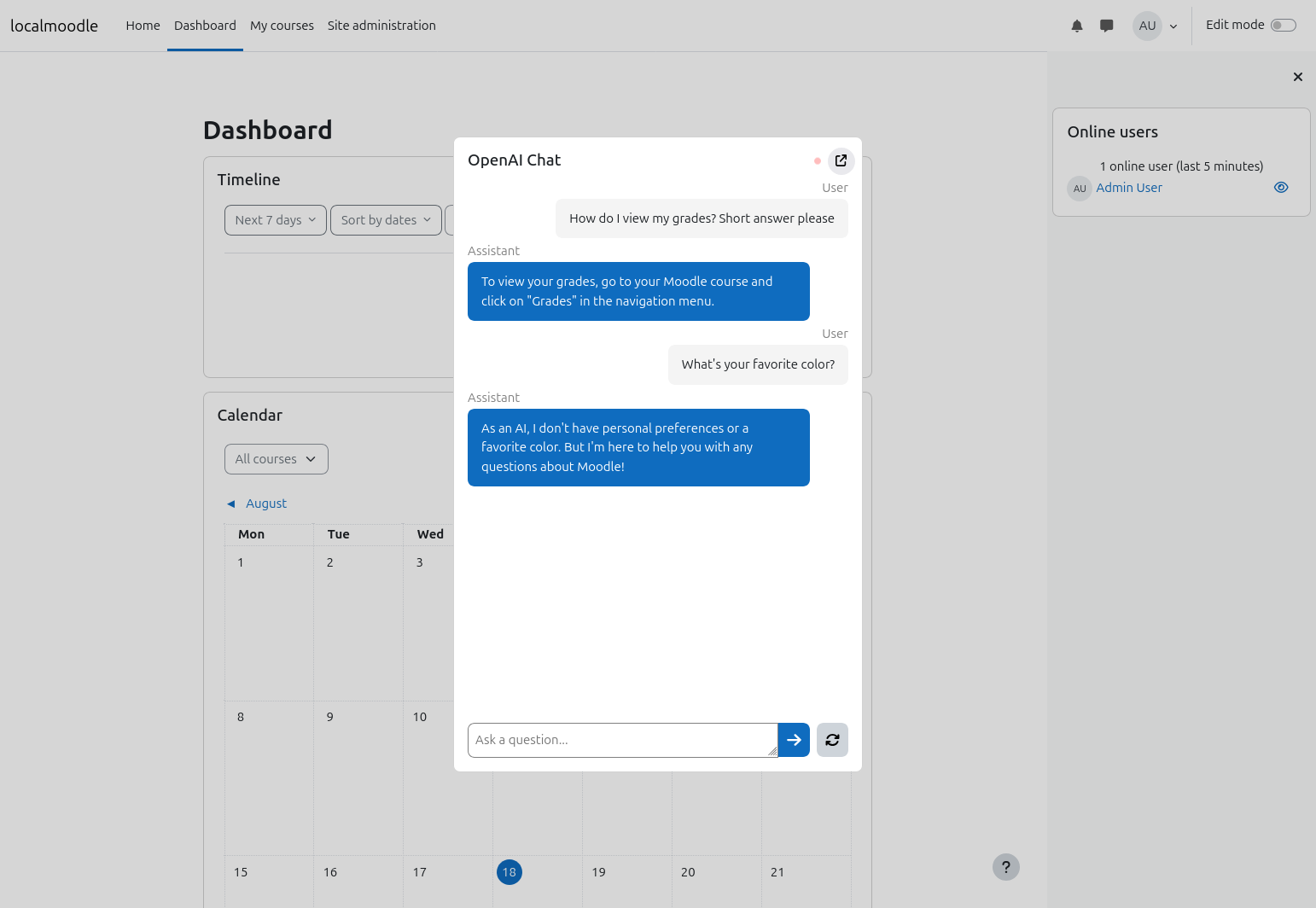Open the Admin User profile link
Viewport: 1316px width, 908px height.
1129,188
